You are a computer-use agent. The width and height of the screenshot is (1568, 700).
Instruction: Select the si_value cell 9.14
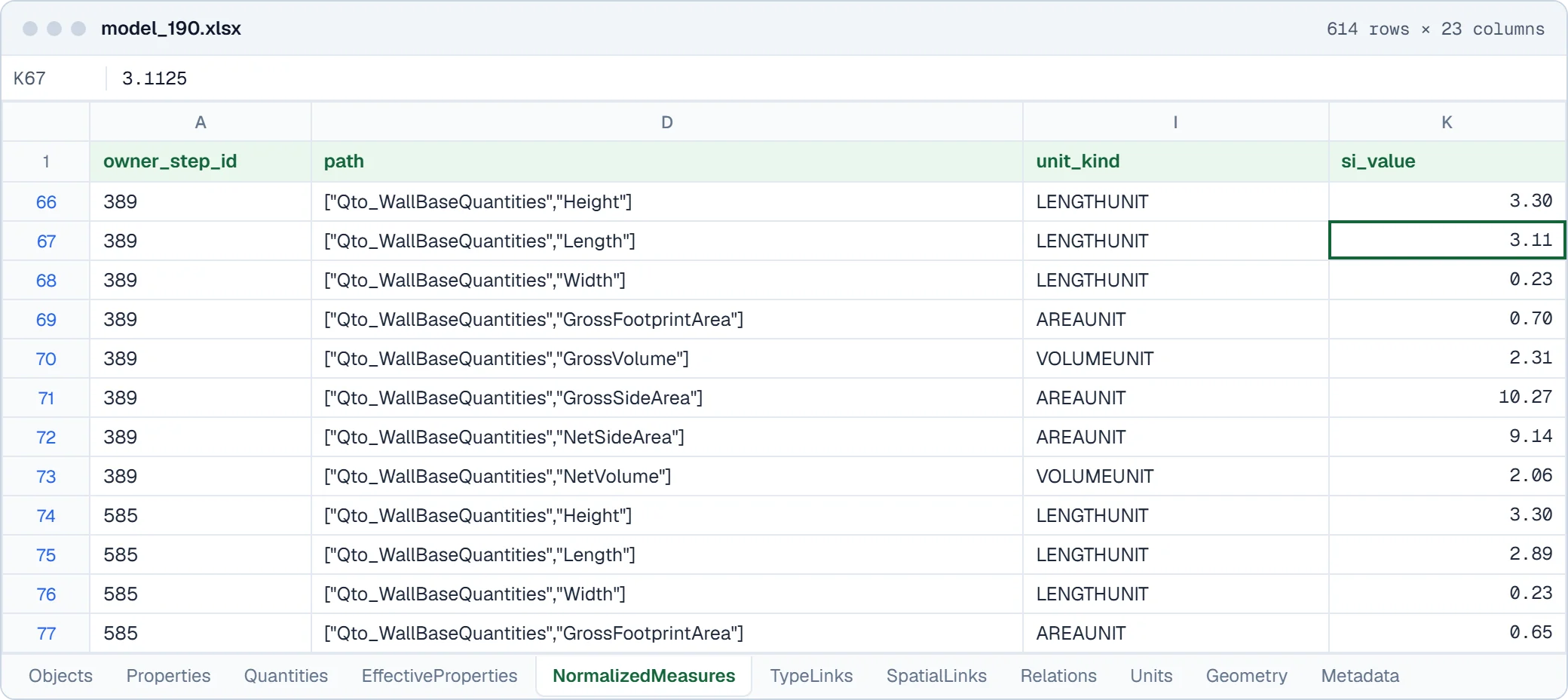1447,437
